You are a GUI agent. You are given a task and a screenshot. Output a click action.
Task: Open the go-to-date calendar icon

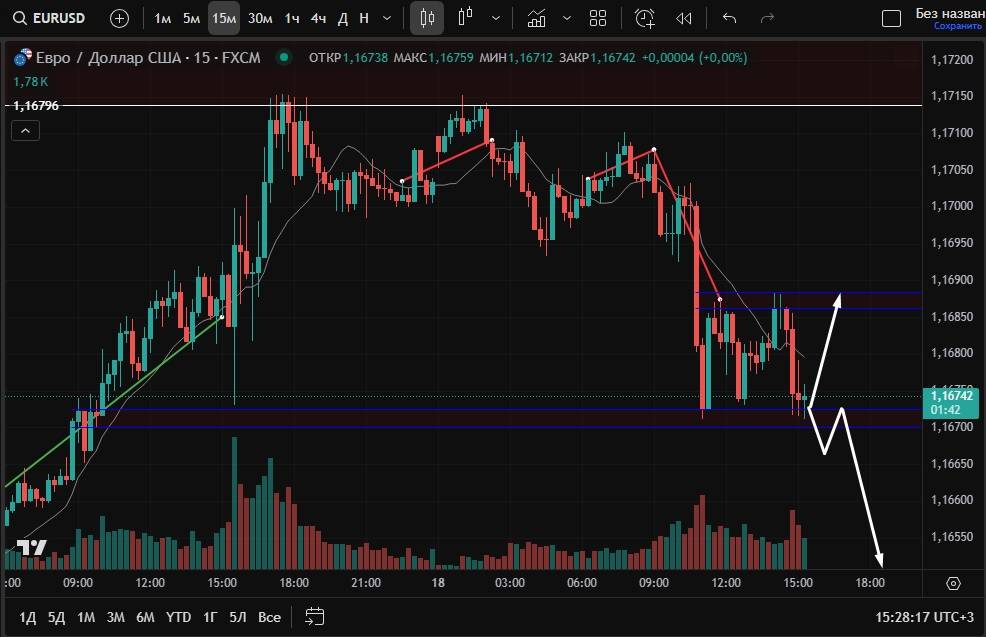pos(315,616)
